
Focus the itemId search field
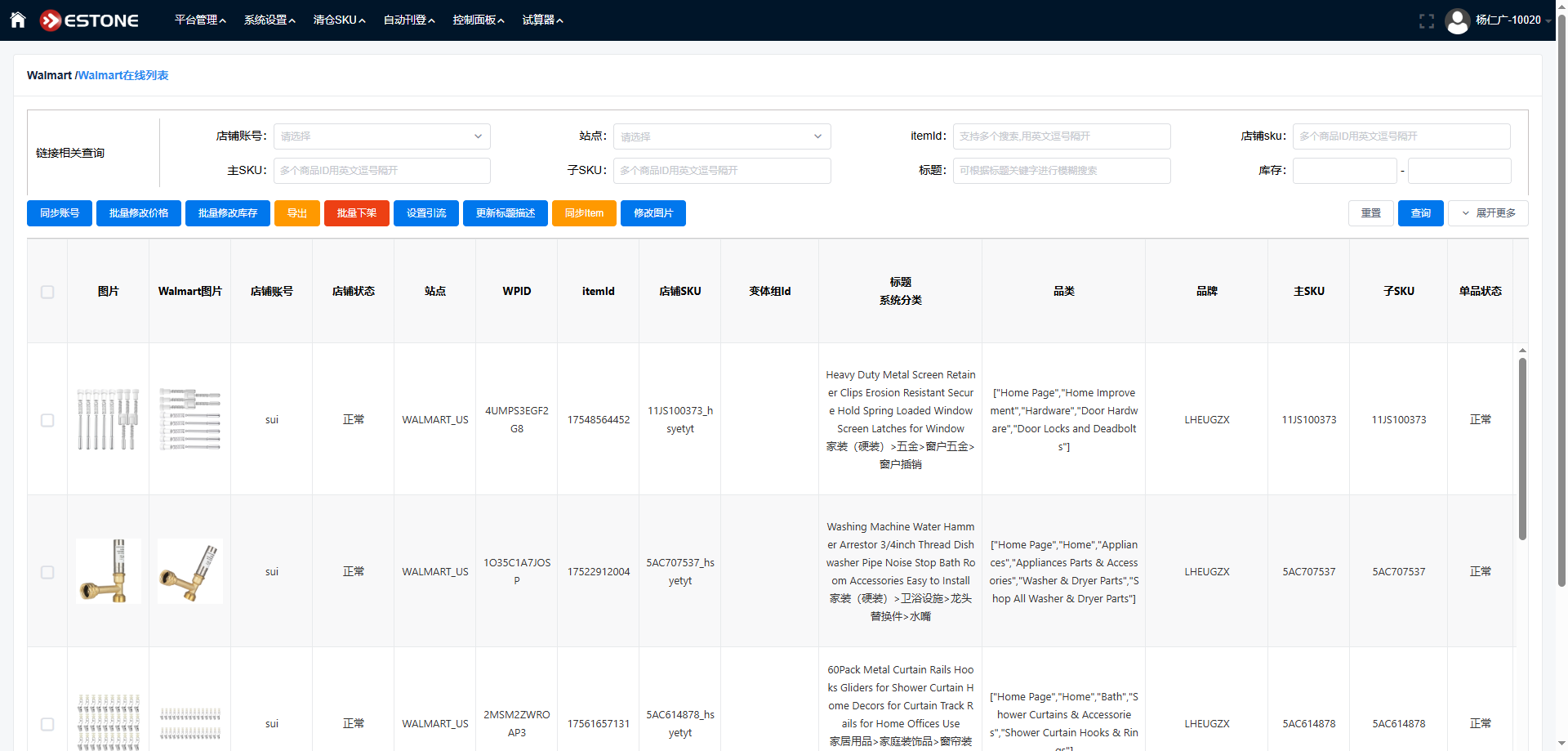pyautogui.click(x=1062, y=136)
